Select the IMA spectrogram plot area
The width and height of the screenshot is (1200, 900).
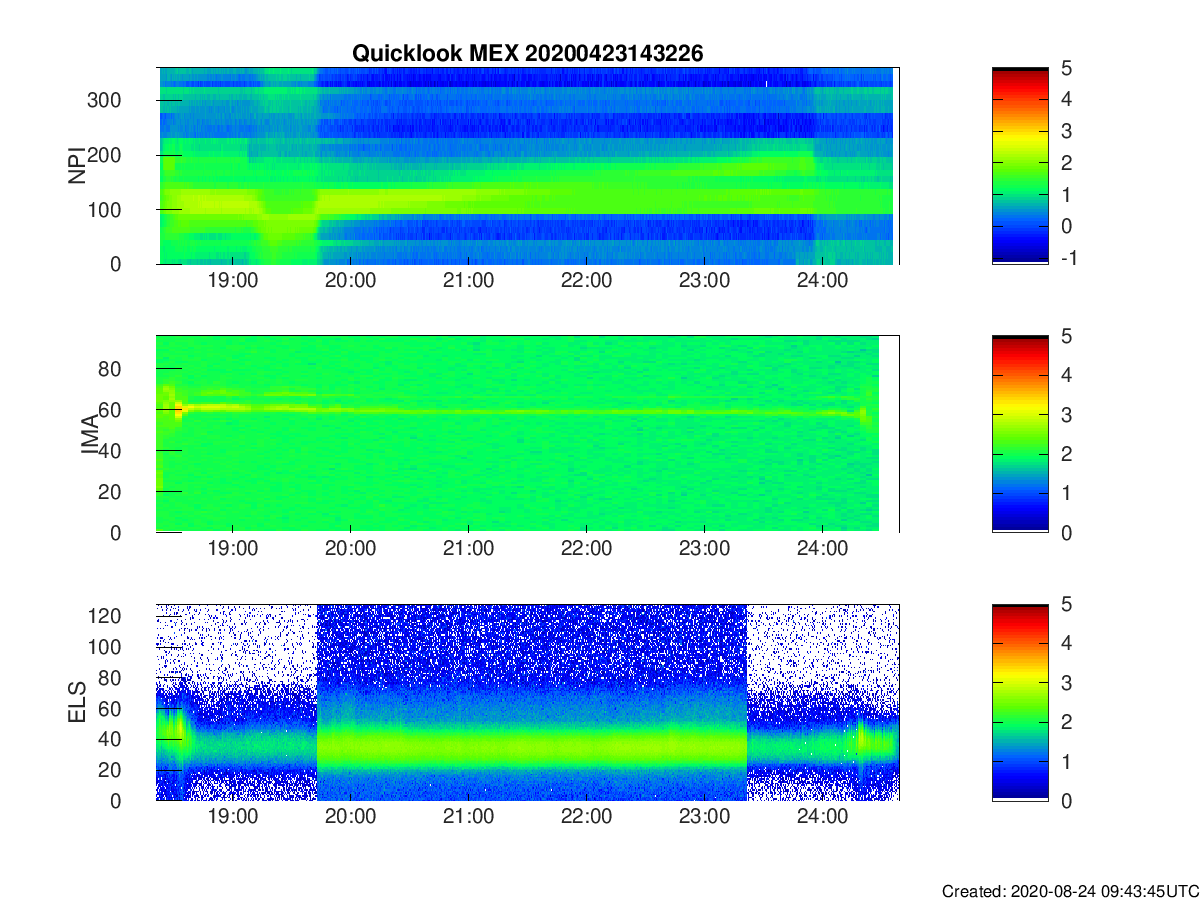527,434
